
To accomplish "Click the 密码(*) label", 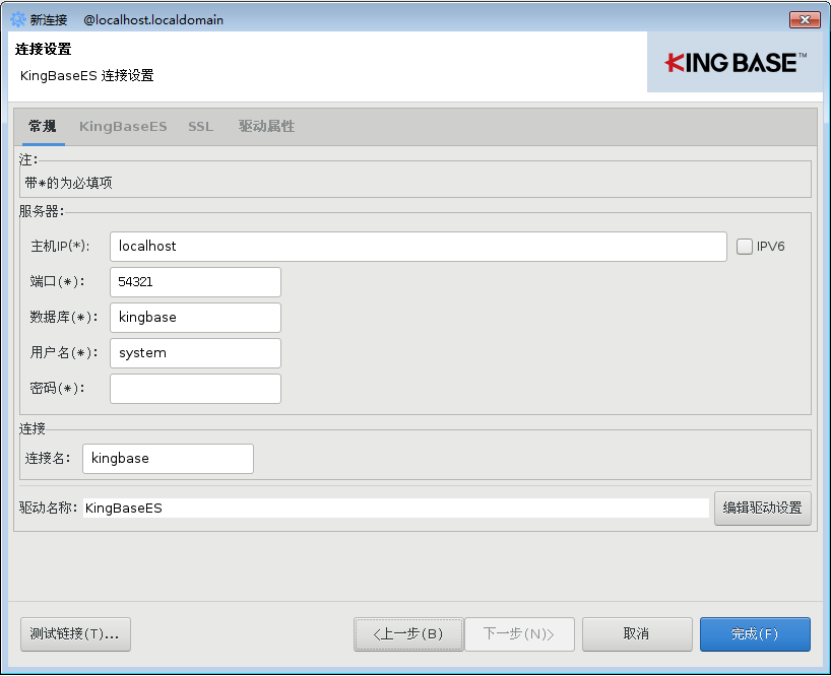I will (57, 388).
